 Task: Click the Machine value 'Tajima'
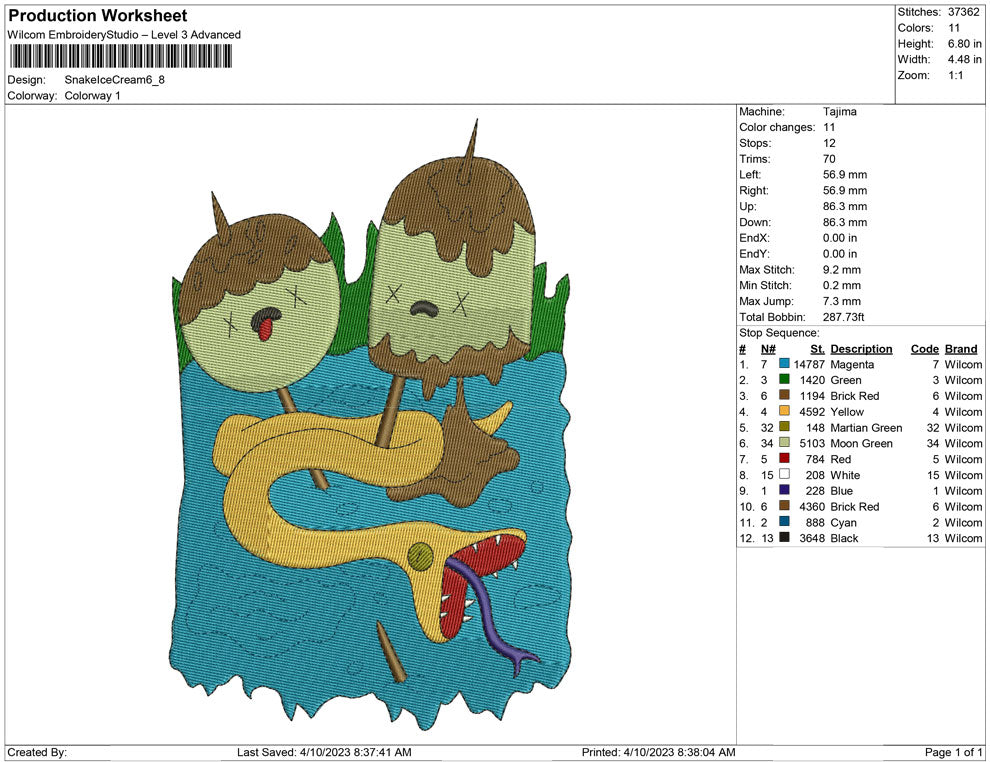pos(839,111)
